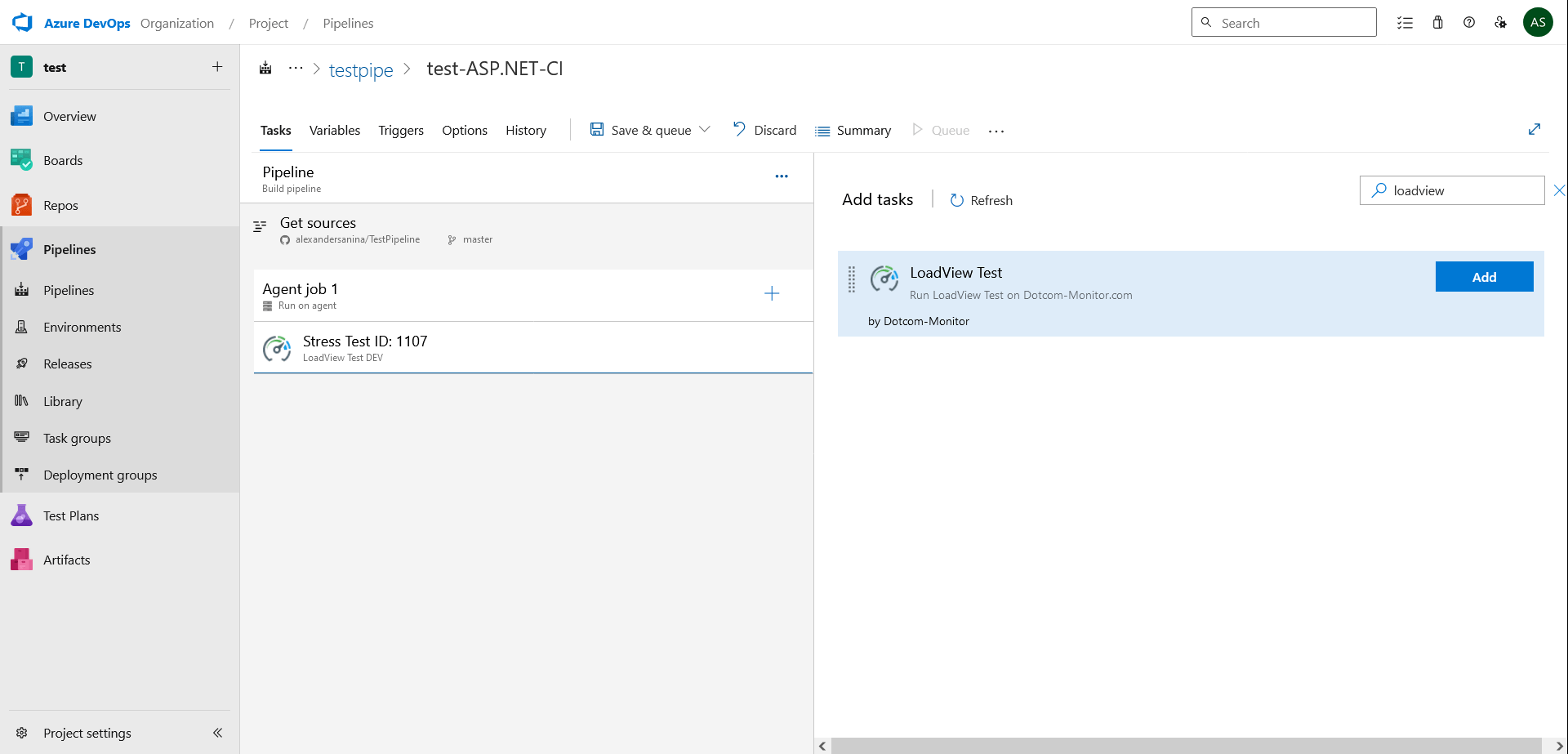Open the work items list icon in header
The height and width of the screenshot is (754, 1568).
click(x=1405, y=23)
